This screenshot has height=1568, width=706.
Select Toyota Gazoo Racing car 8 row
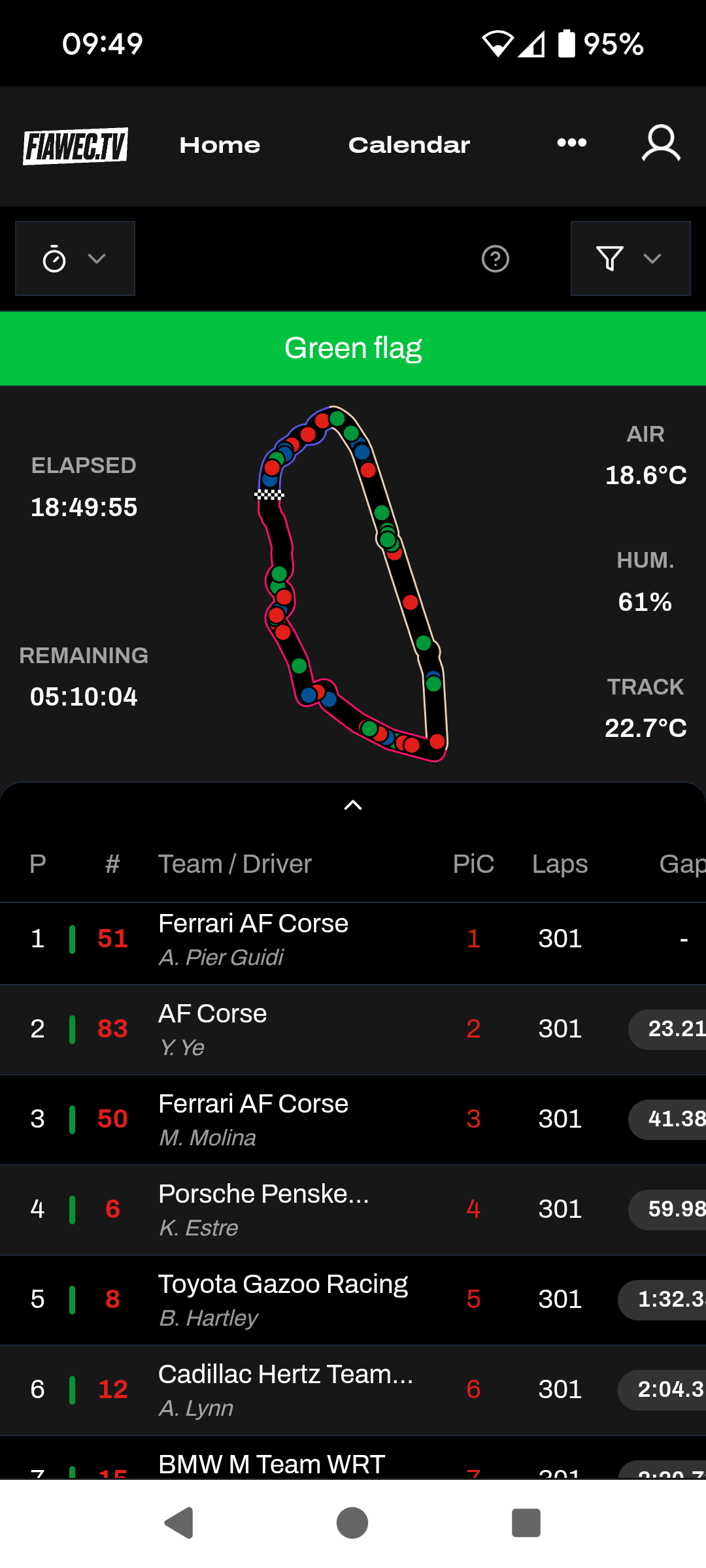point(353,1299)
